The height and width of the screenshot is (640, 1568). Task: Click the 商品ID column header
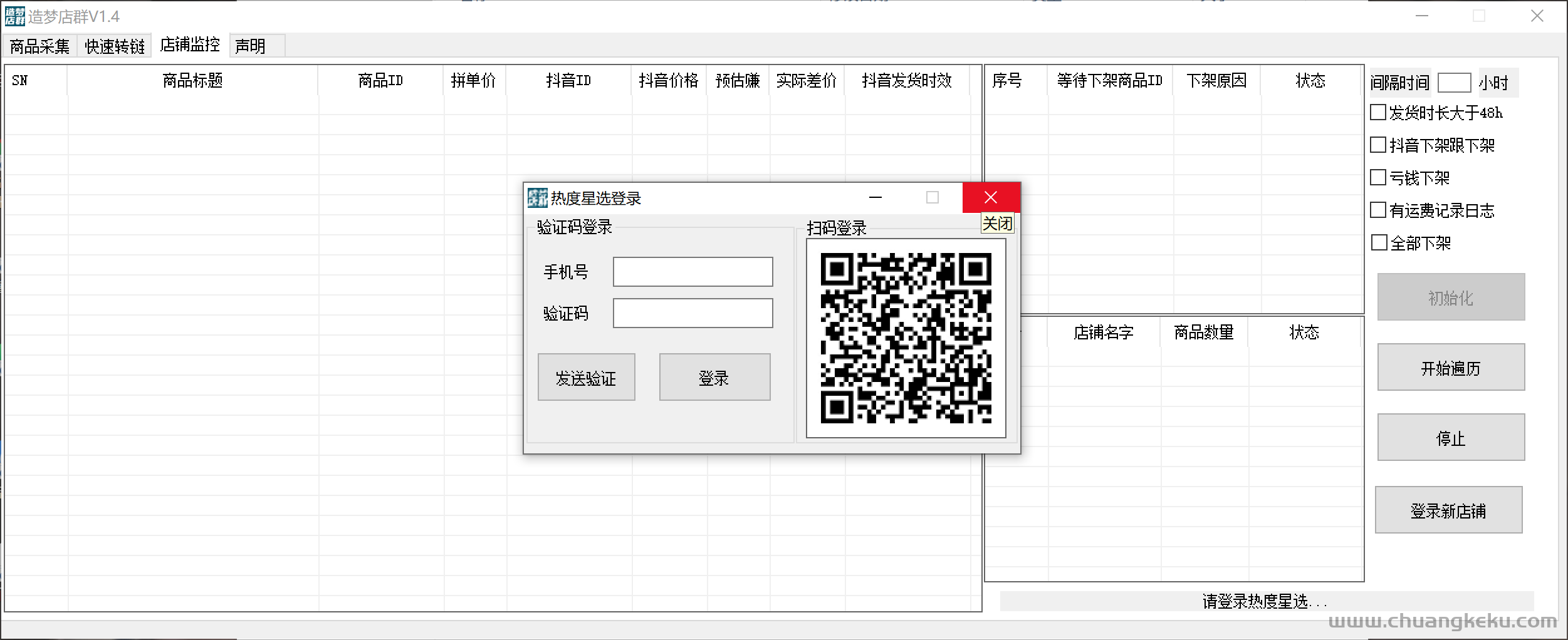[380, 81]
